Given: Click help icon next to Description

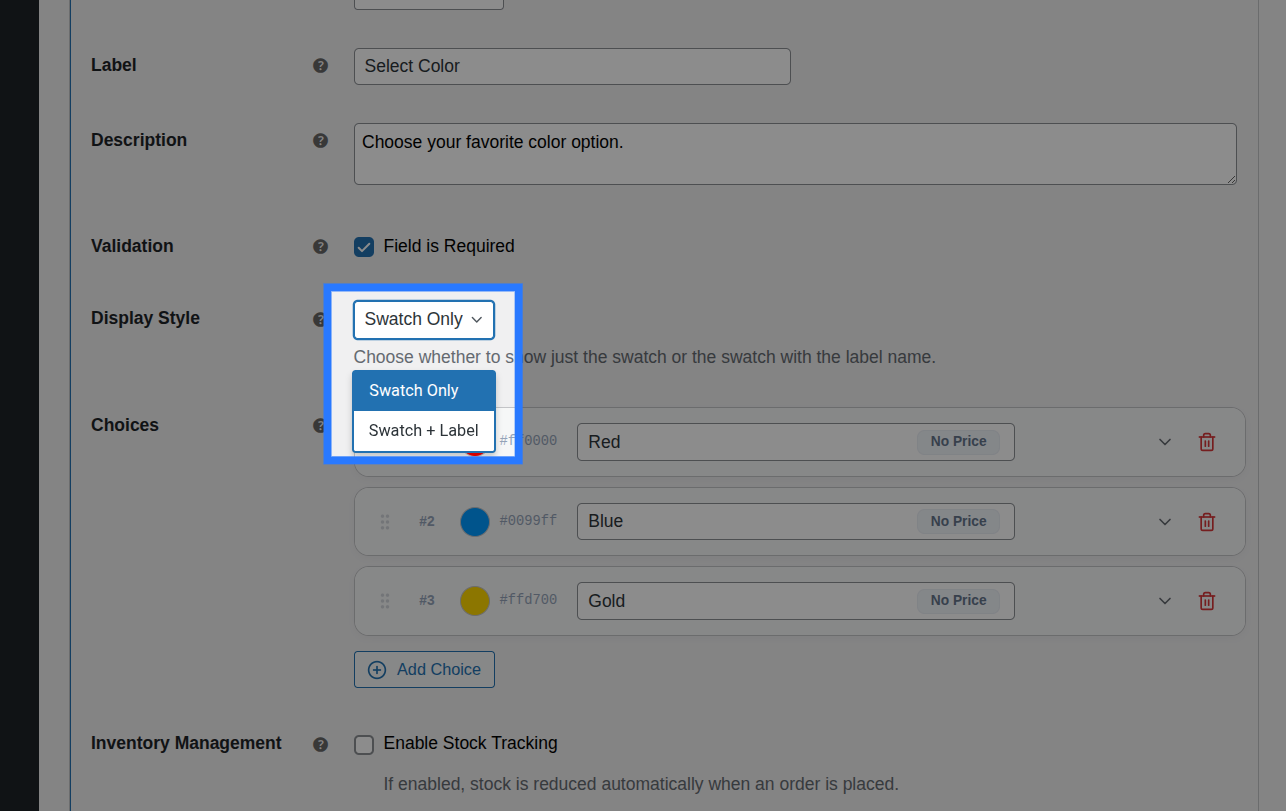Looking at the screenshot, I should coord(320,141).
